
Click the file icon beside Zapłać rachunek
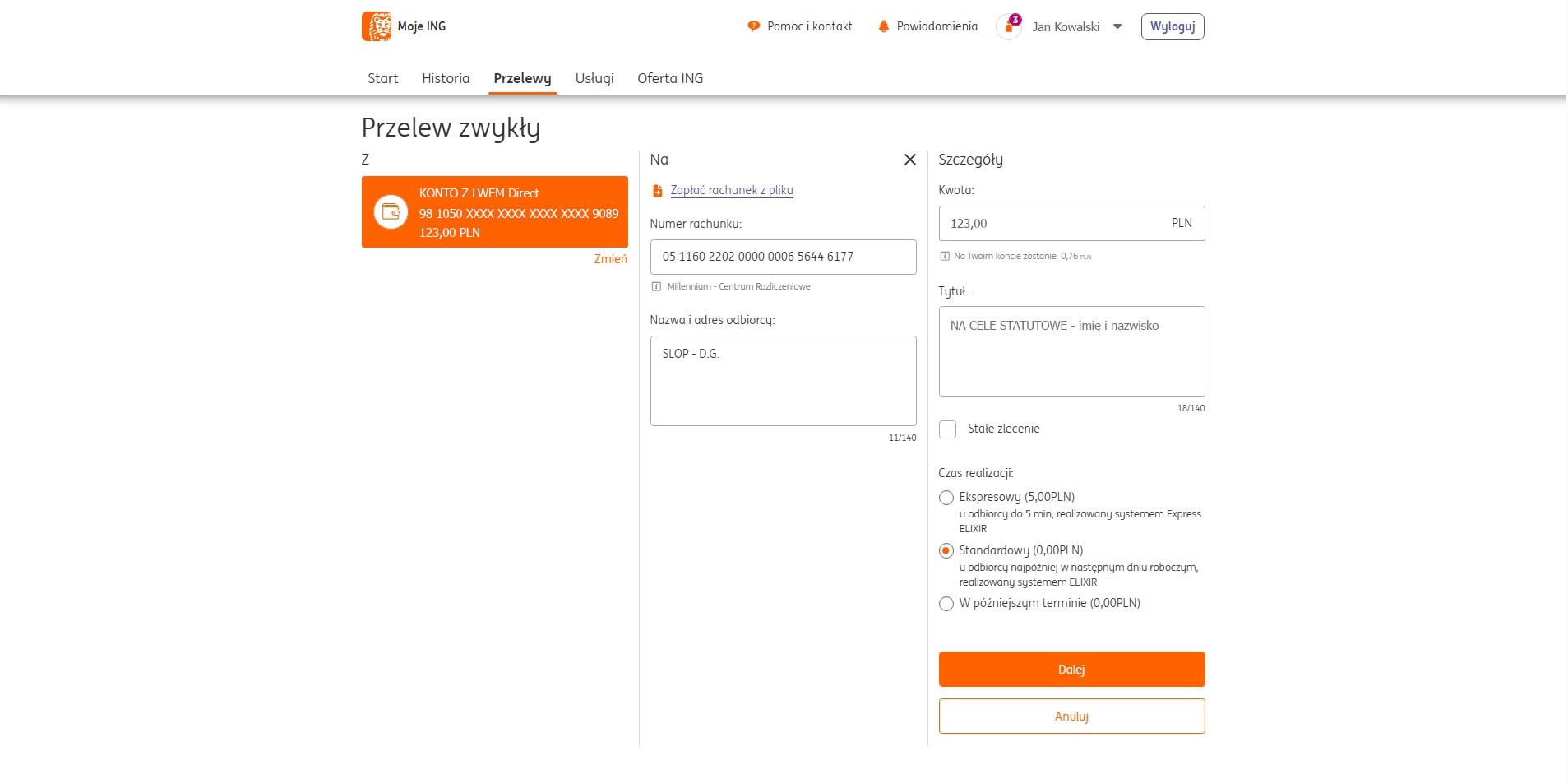pos(657,191)
